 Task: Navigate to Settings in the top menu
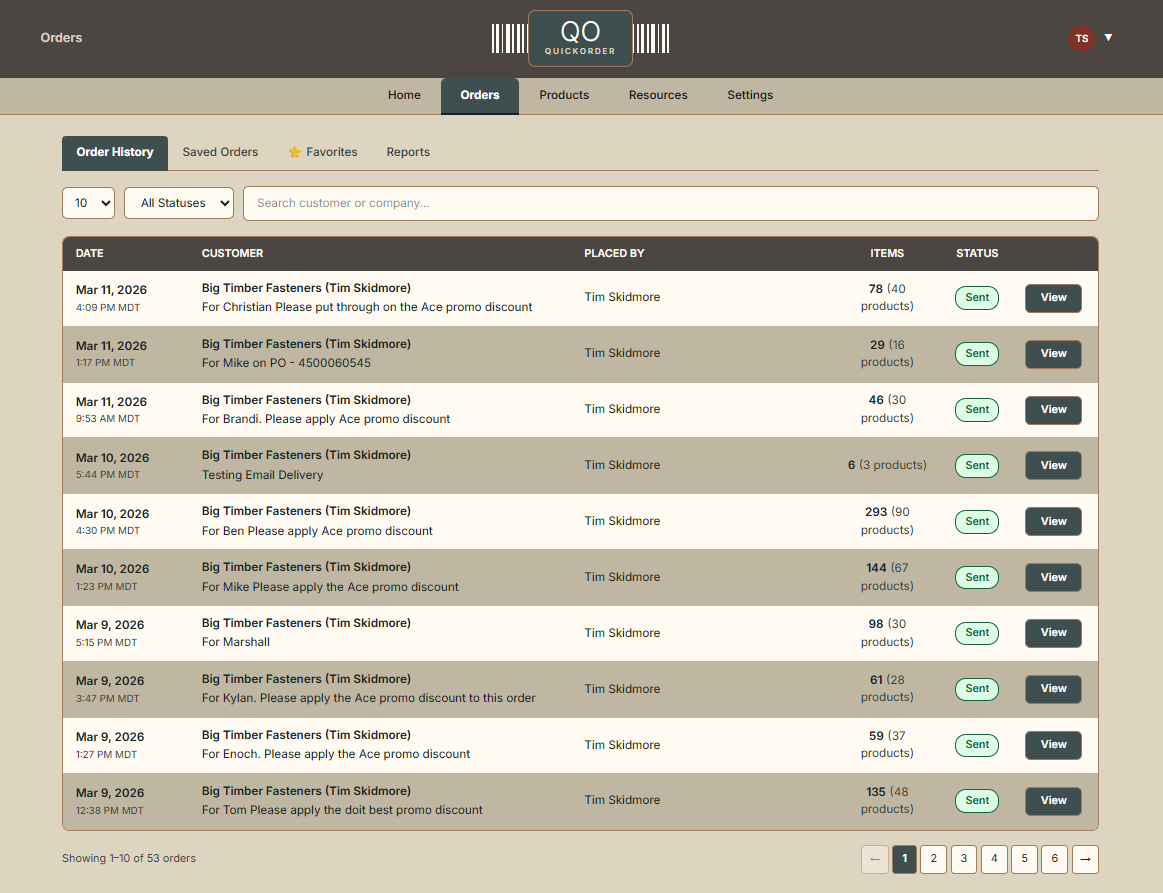point(750,95)
